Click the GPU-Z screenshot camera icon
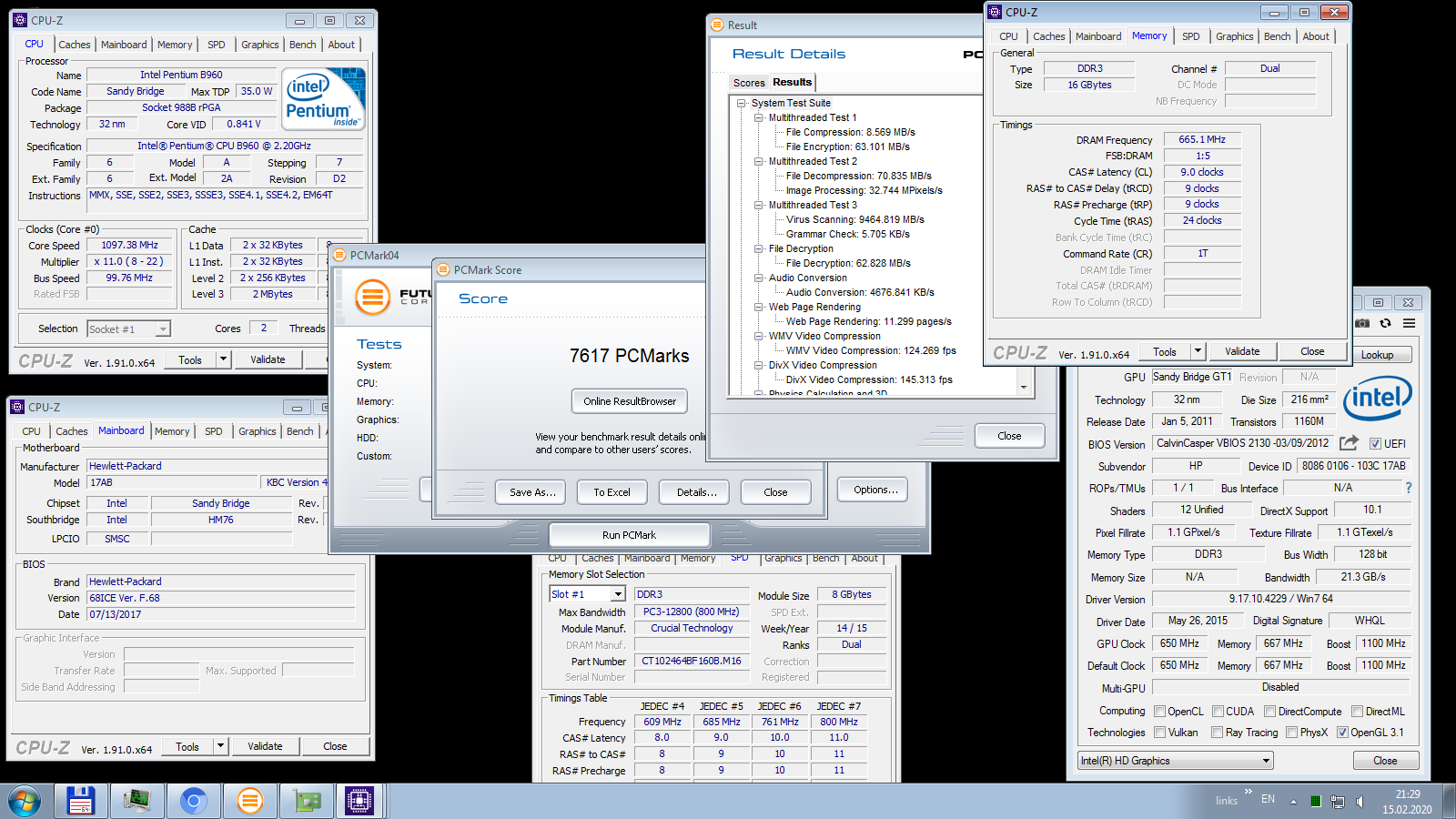 pyautogui.click(x=1362, y=323)
